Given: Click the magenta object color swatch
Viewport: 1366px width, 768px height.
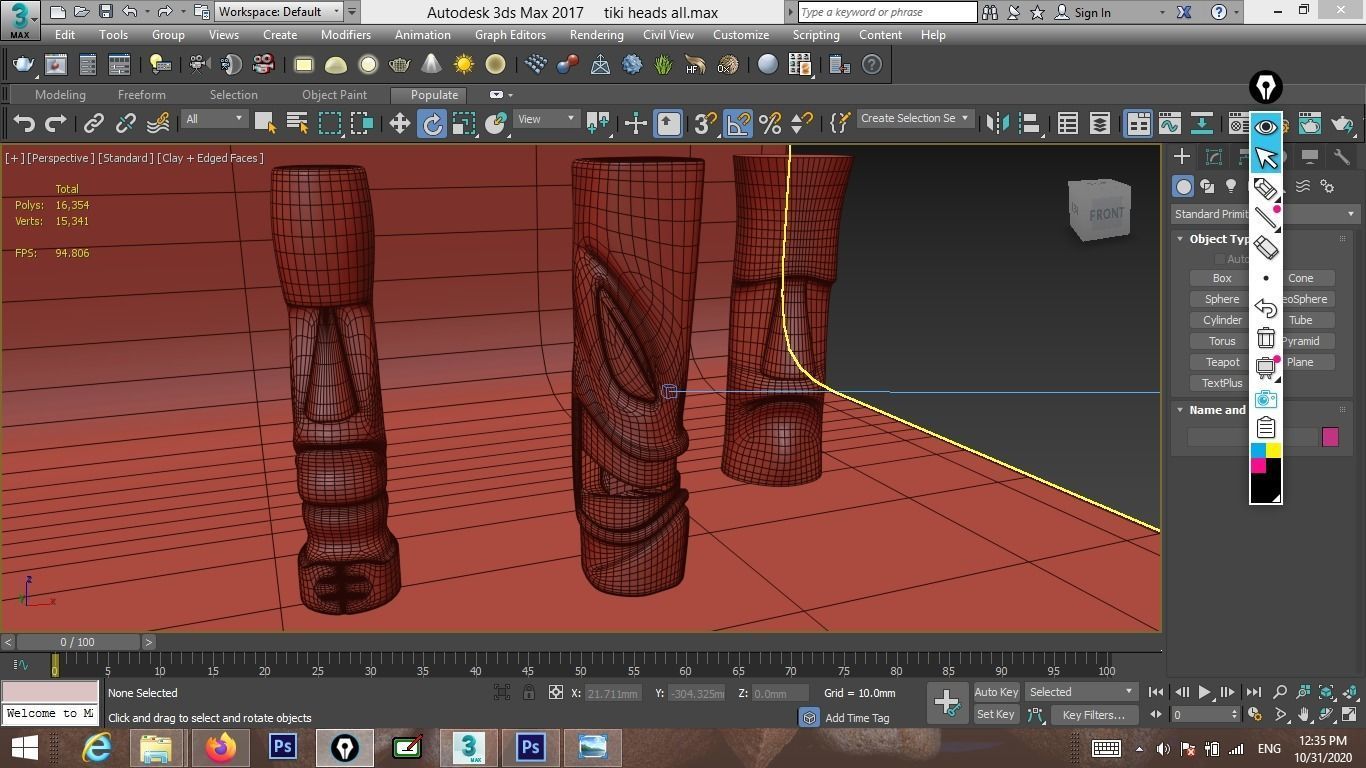Looking at the screenshot, I should (x=1330, y=437).
